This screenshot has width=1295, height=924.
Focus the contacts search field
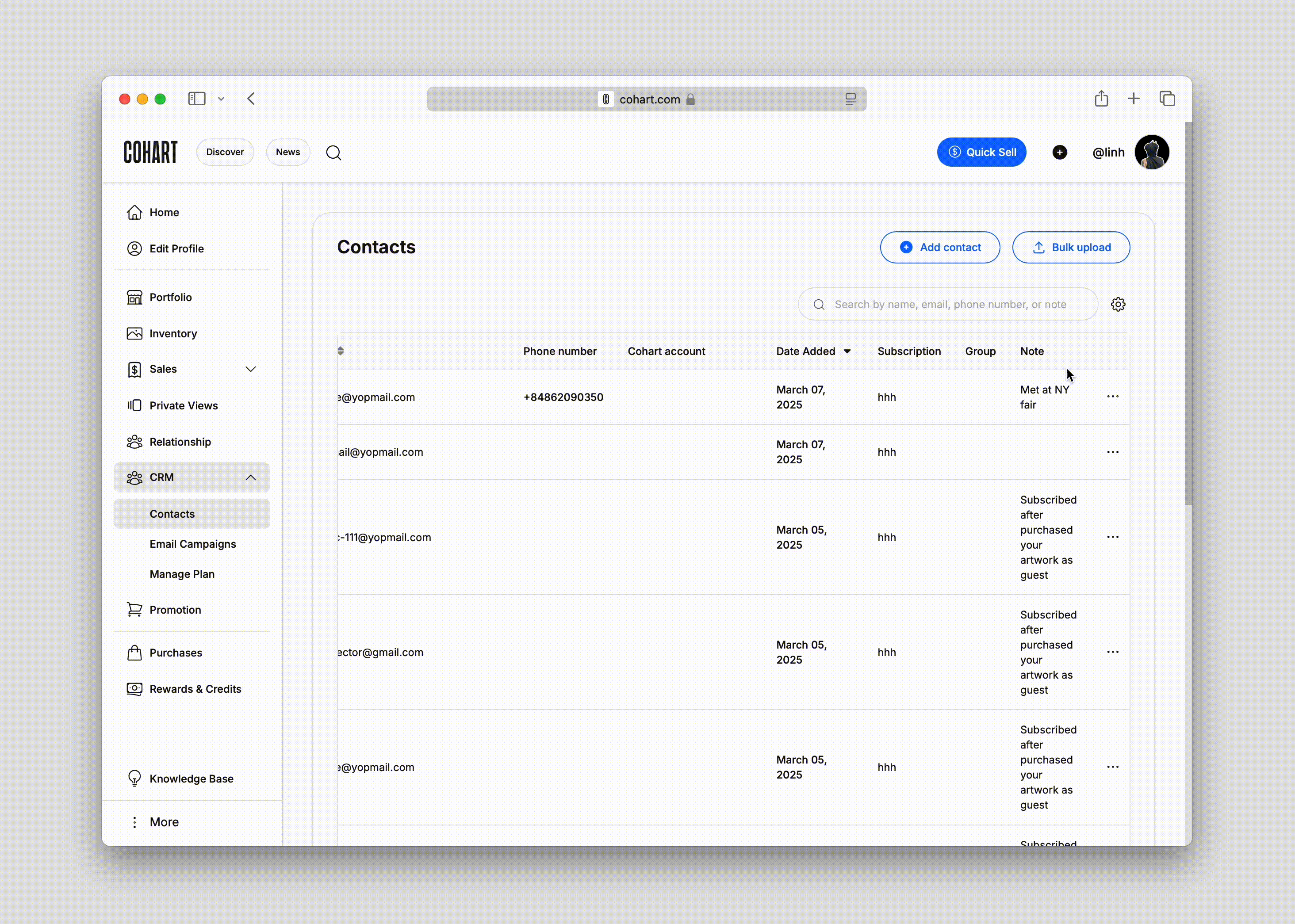pos(948,305)
